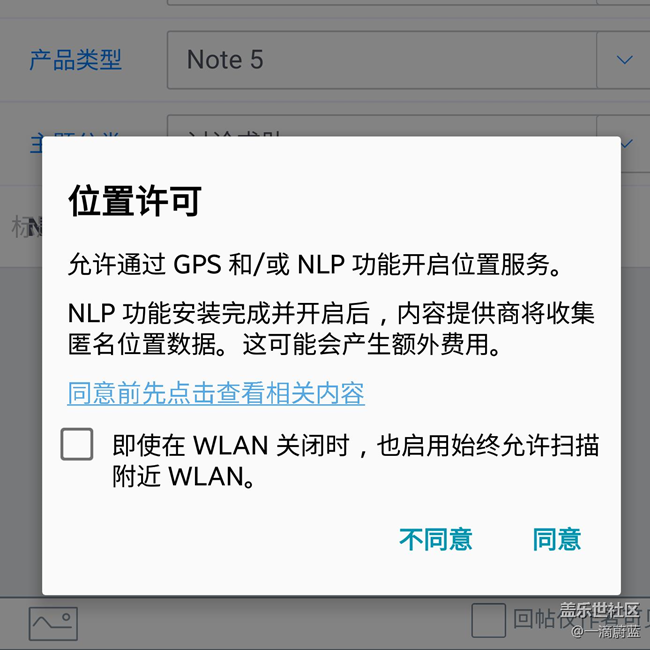Expand the 产品类型 dropdown arrow
The image size is (650, 650).
(x=624, y=60)
